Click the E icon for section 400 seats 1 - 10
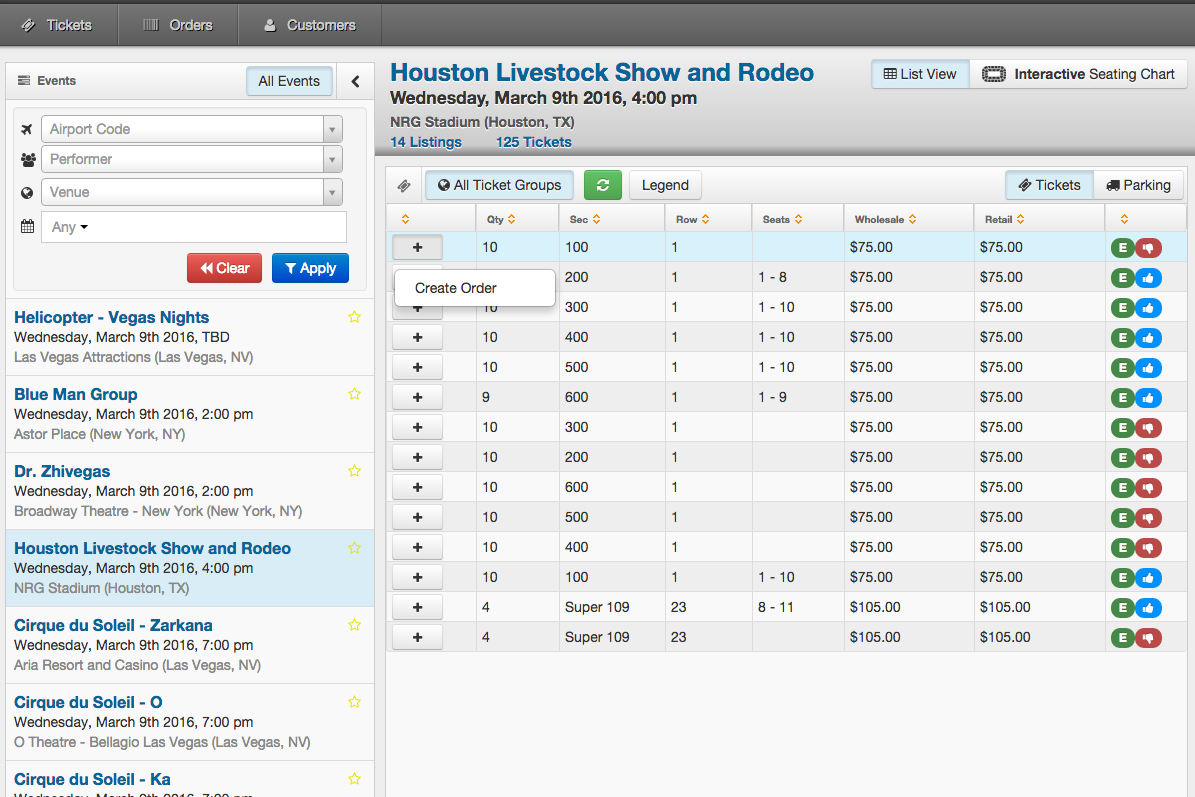Image resolution: width=1195 pixels, height=797 pixels. [1122, 338]
